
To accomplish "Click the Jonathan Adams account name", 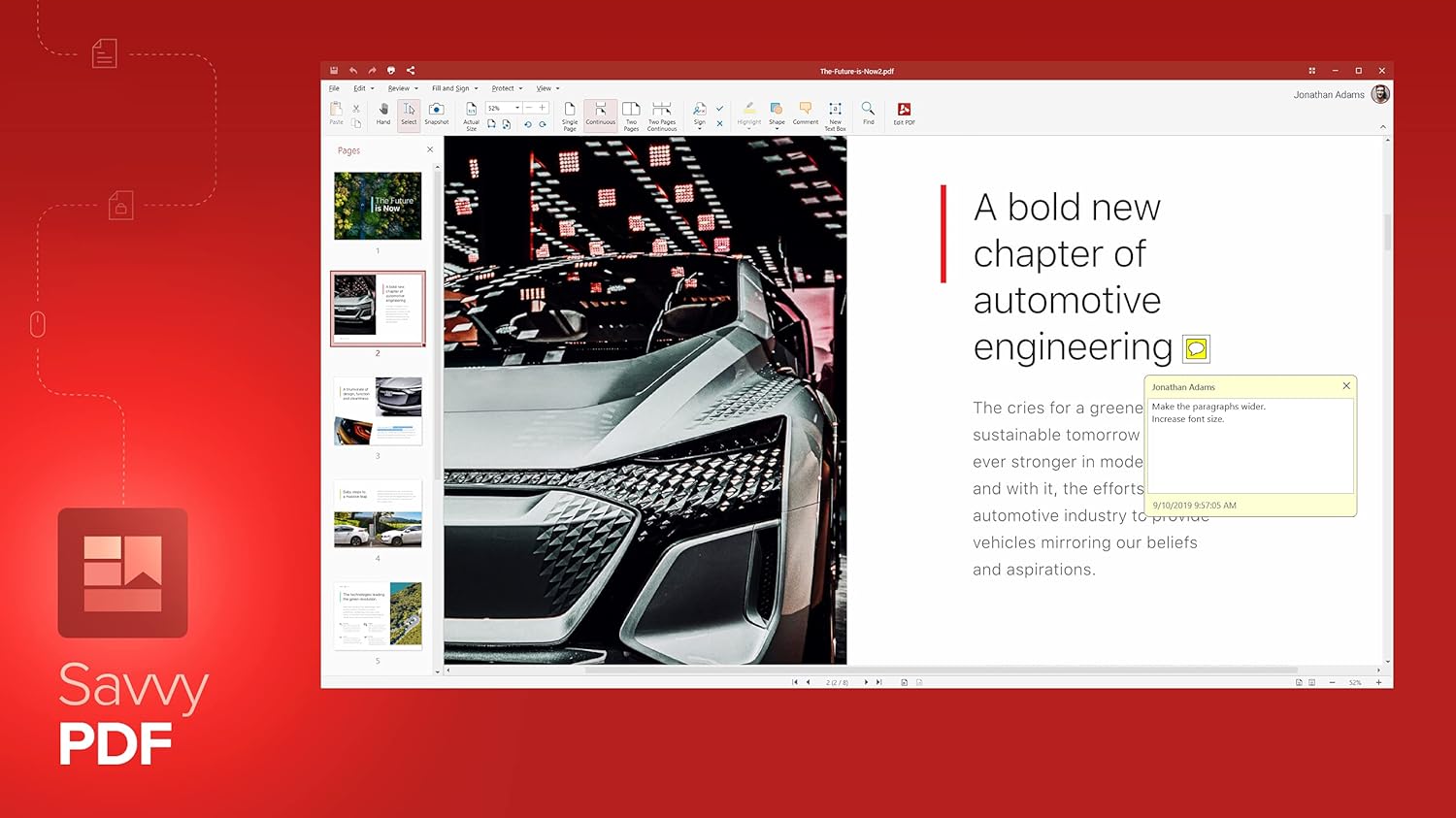I will (x=1328, y=94).
